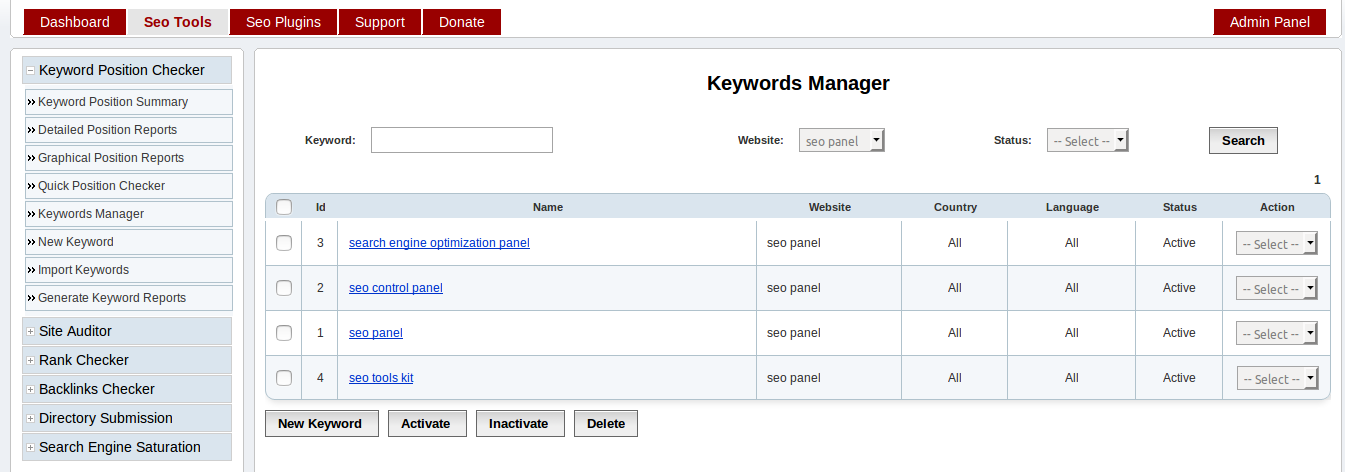The image size is (1345, 472).
Task: Check the box for search engine optimization panel
Action: click(284, 243)
